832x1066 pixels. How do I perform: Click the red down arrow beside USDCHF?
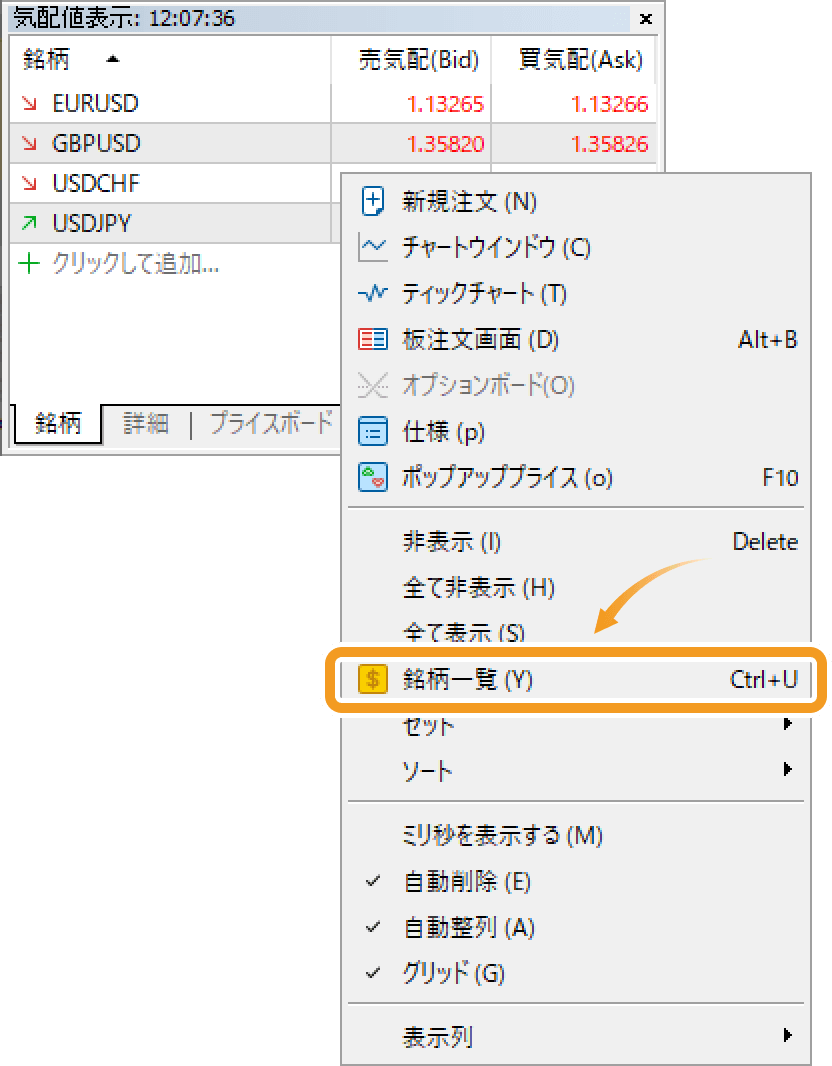coord(29,183)
